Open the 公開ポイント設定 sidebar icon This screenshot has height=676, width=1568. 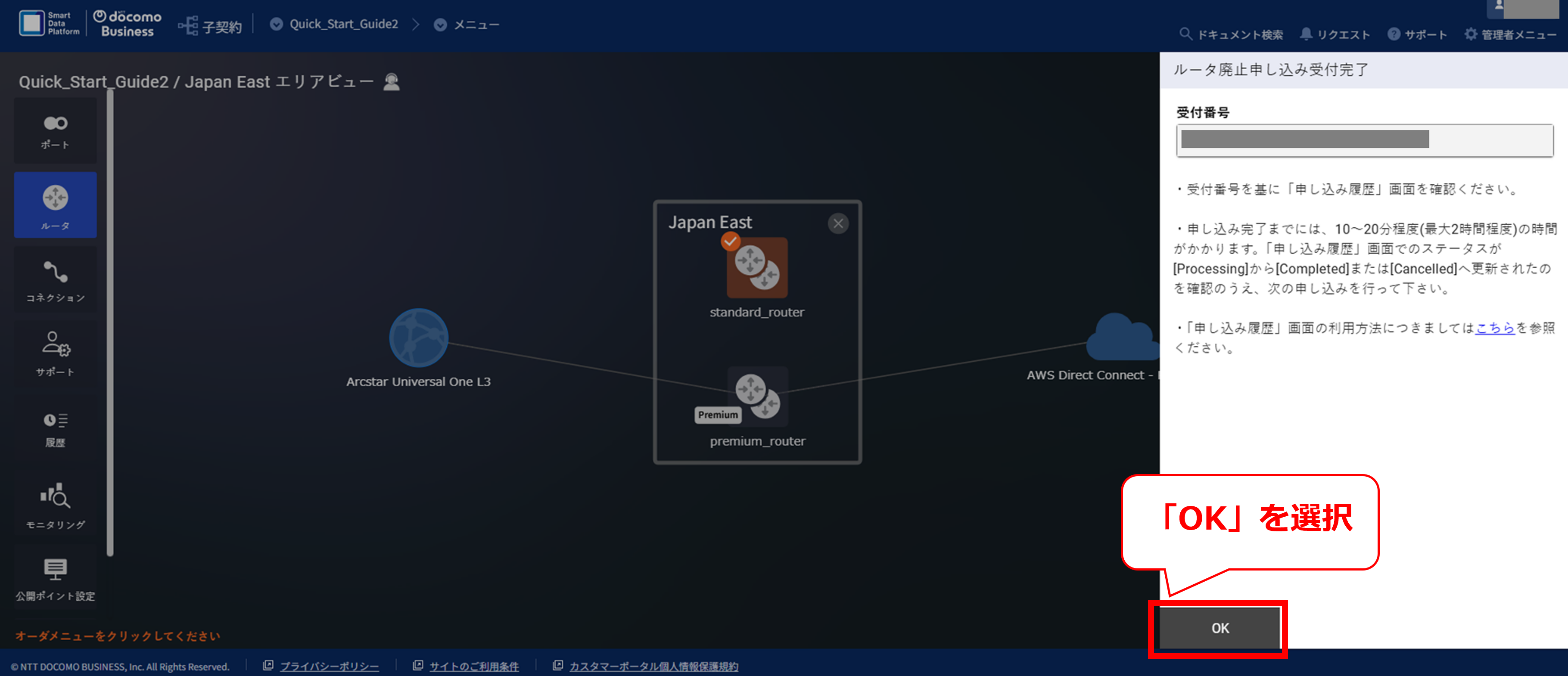click(x=56, y=578)
